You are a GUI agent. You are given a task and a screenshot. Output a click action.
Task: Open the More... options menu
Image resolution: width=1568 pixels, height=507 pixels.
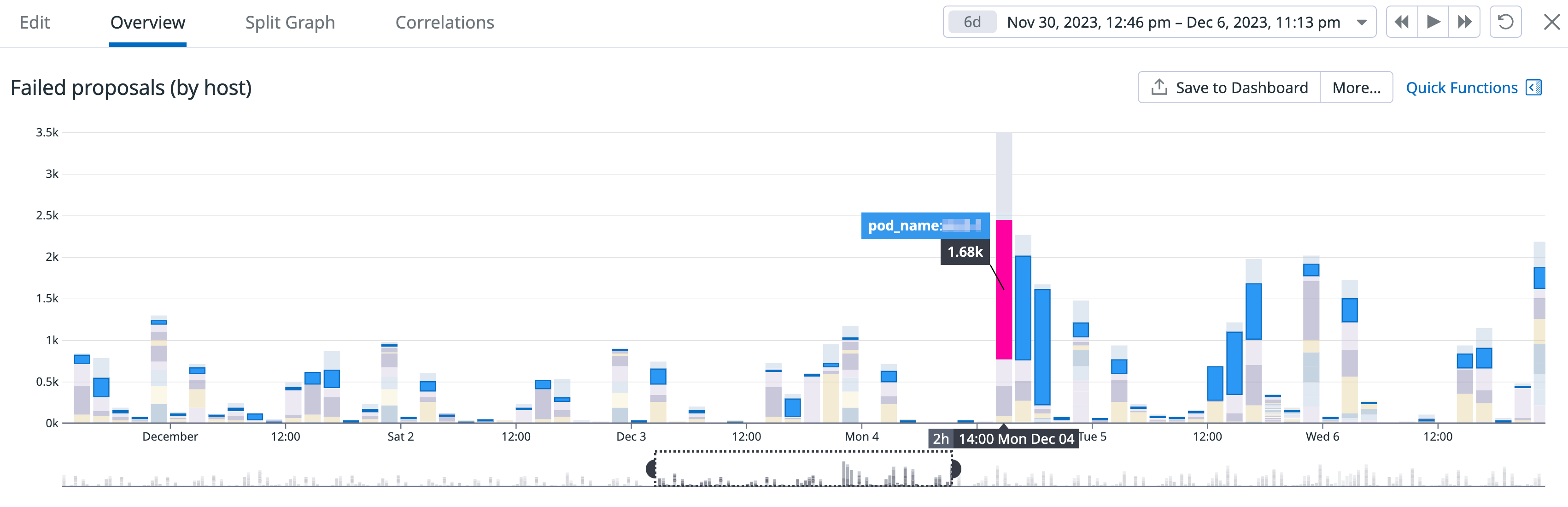[1356, 87]
